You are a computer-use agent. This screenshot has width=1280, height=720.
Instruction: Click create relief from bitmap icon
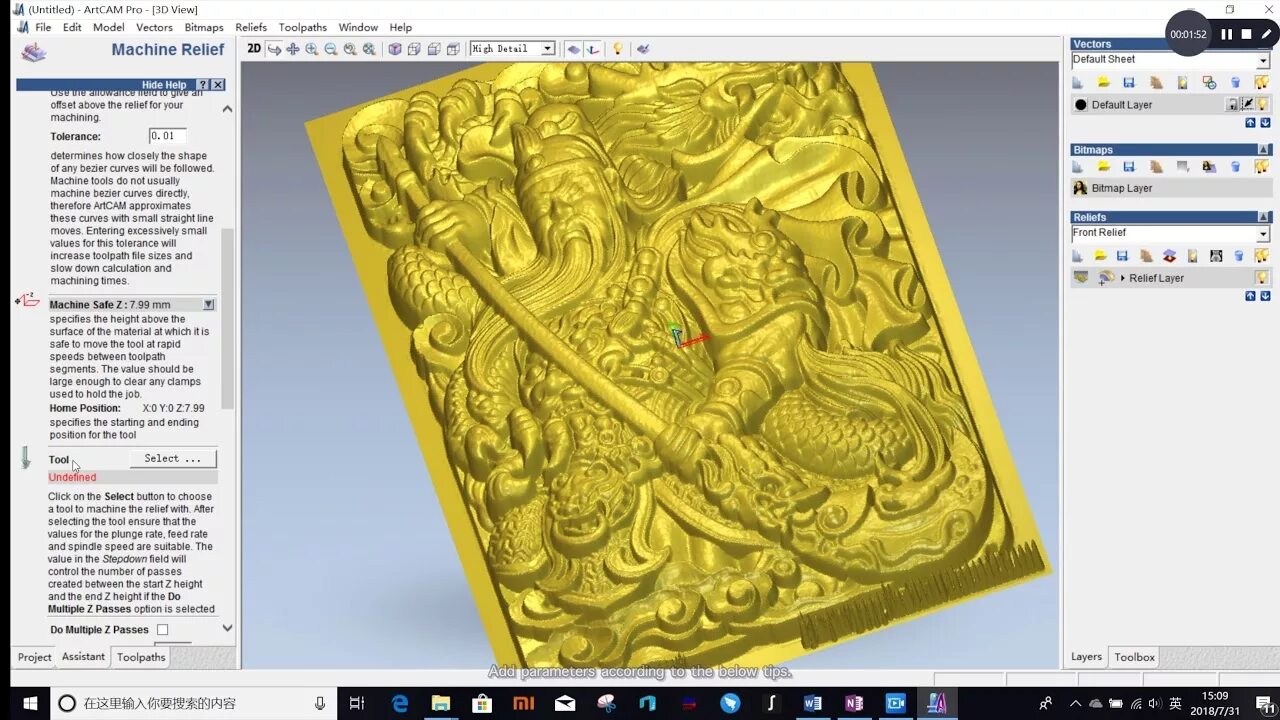coord(1216,256)
